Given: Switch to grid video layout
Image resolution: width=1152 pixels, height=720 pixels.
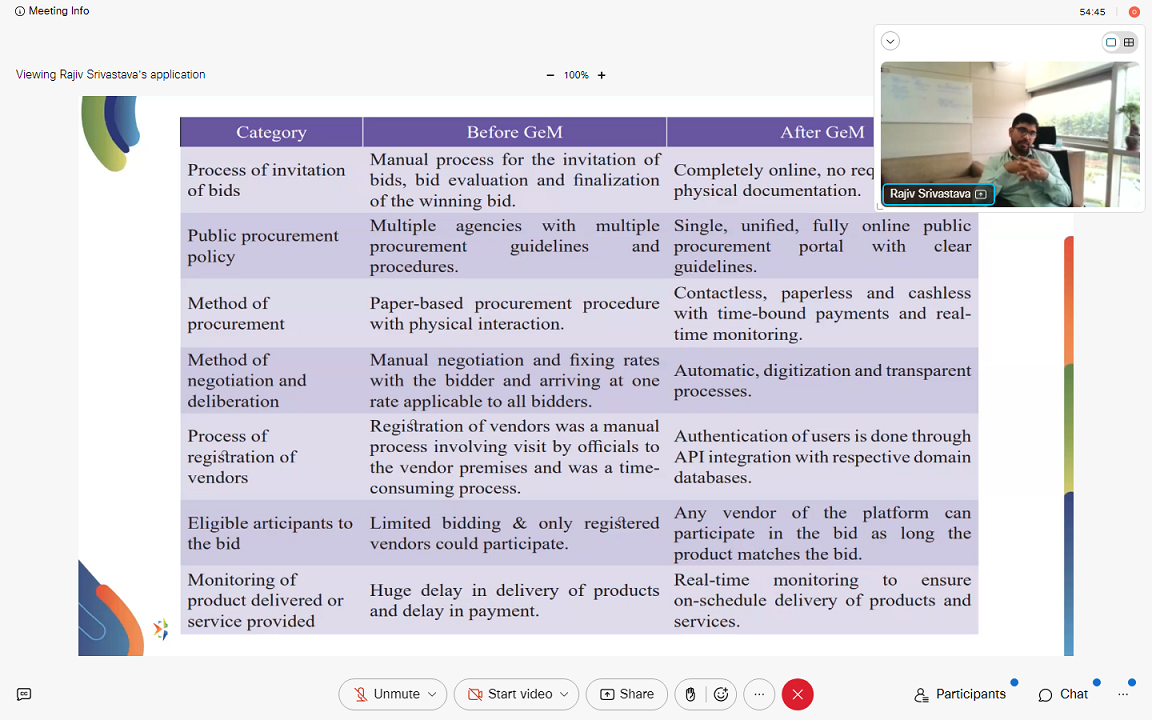Looking at the screenshot, I should (x=1129, y=43).
